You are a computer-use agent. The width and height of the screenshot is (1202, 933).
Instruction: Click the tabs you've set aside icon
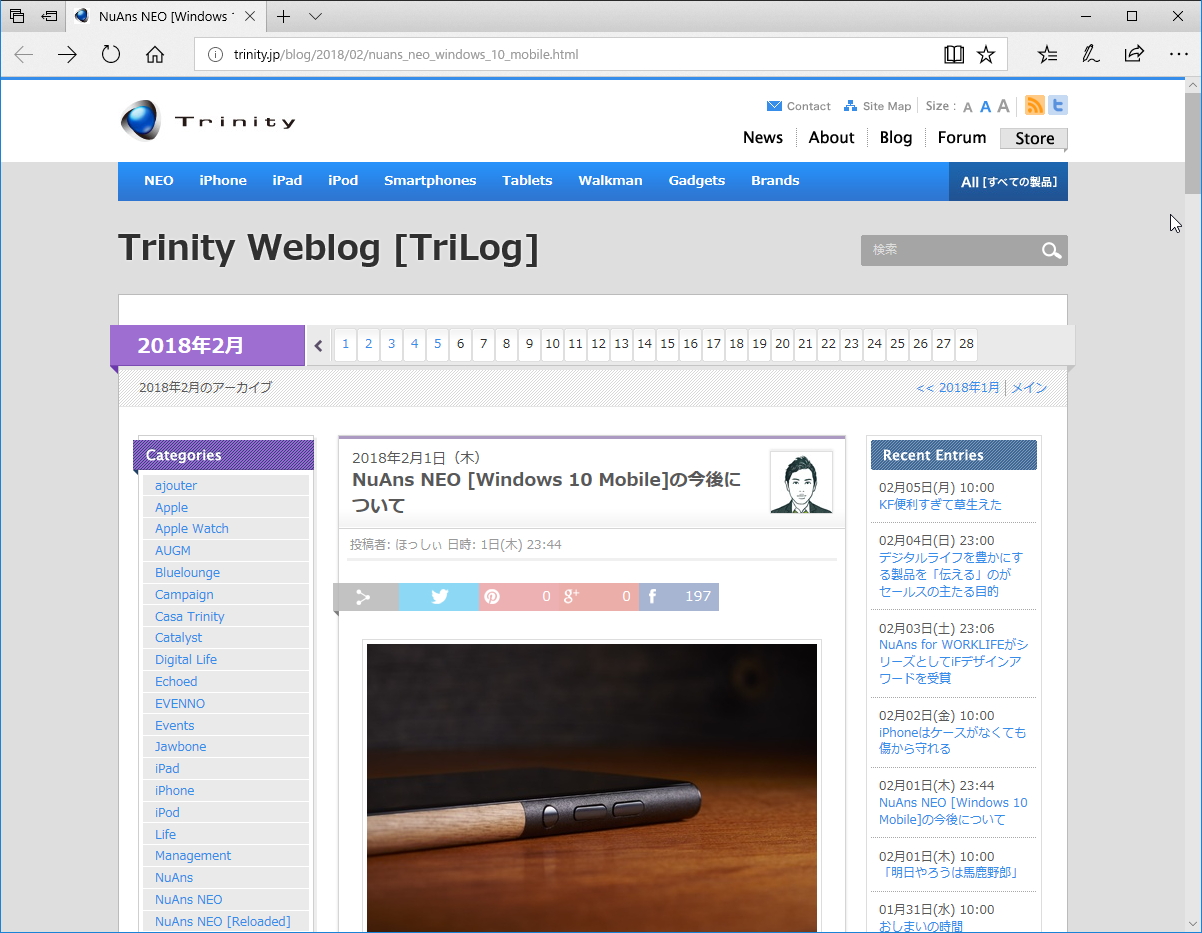[x=17, y=16]
